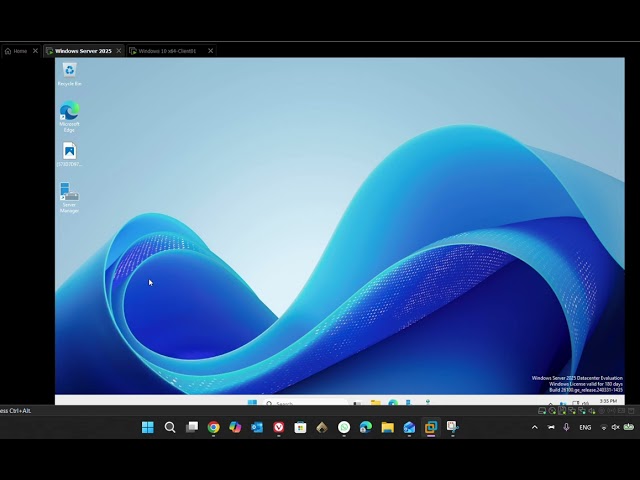Click the VMware Workstation taskbar icon
Screen dimensions: 640x480
coord(431,427)
